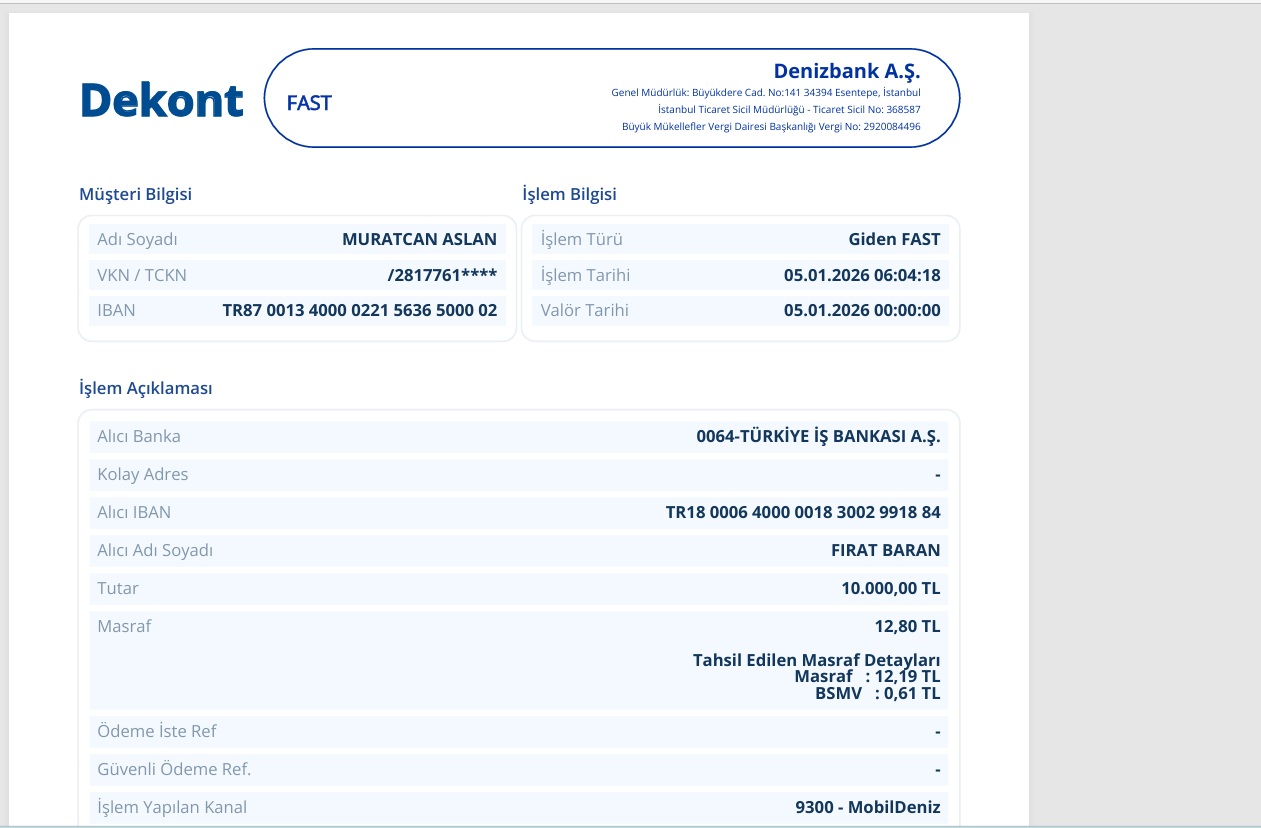The width and height of the screenshot is (1261, 828).
Task: Click the IBAN label in Müşteri Bilgisi
Action: coord(116,310)
